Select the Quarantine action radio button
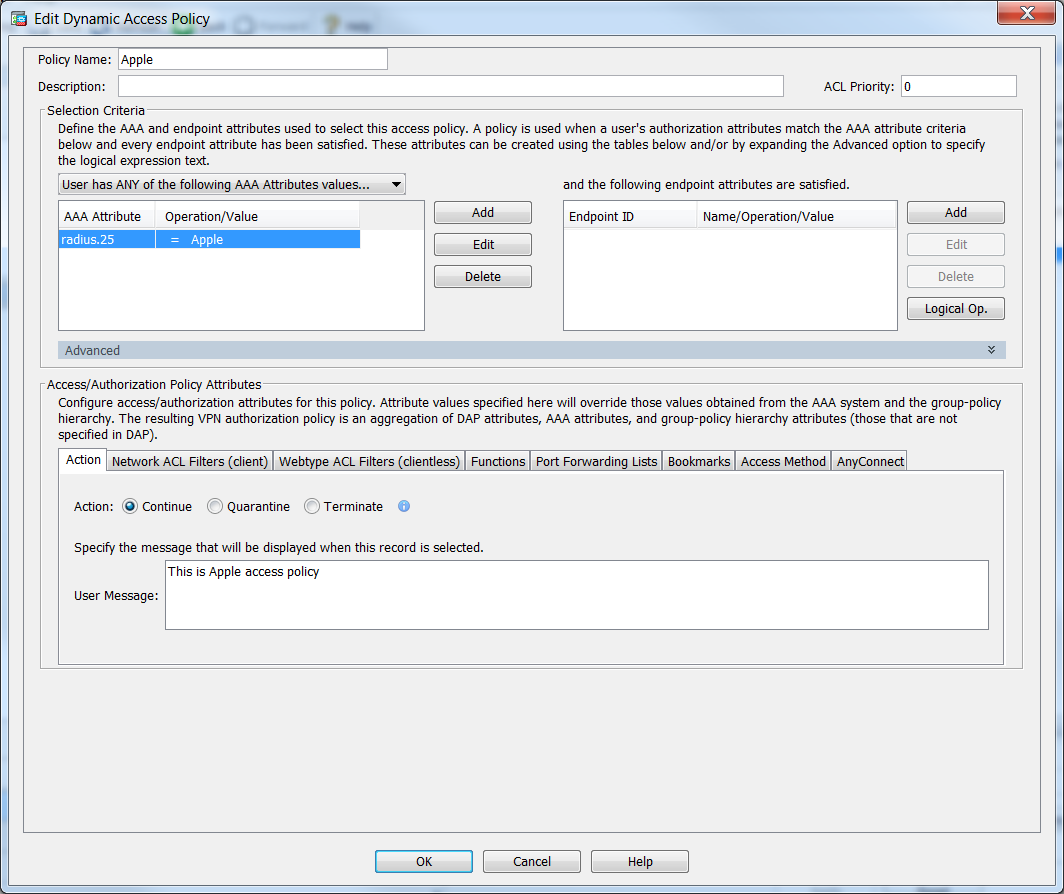The width and height of the screenshot is (1064, 894). click(215, 507)
